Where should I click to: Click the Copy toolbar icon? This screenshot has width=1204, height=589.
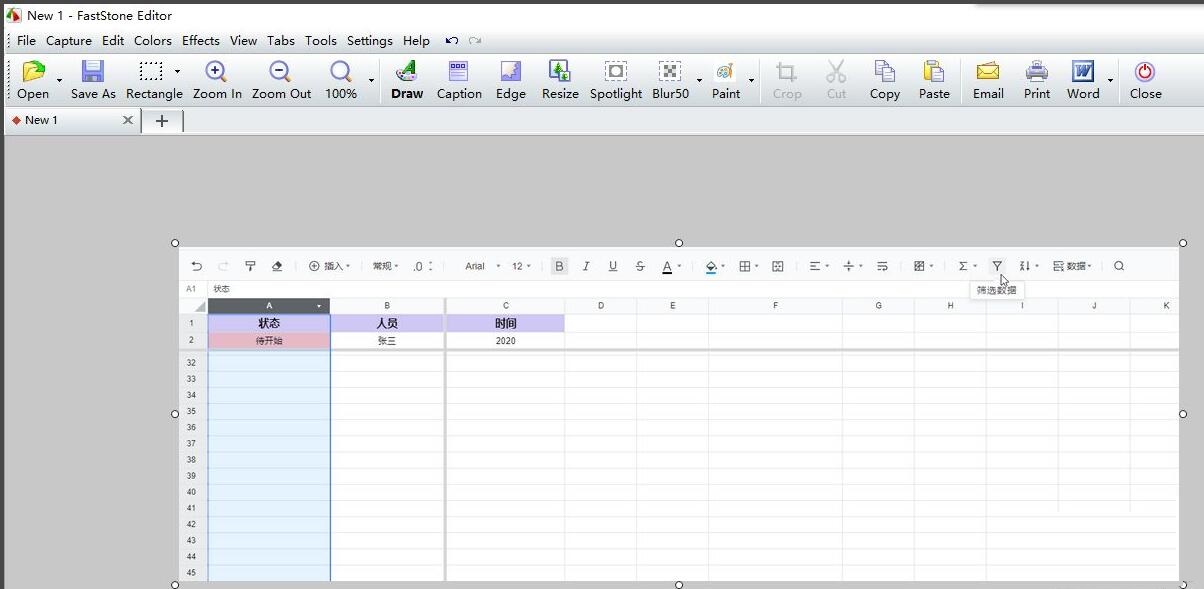884,72
